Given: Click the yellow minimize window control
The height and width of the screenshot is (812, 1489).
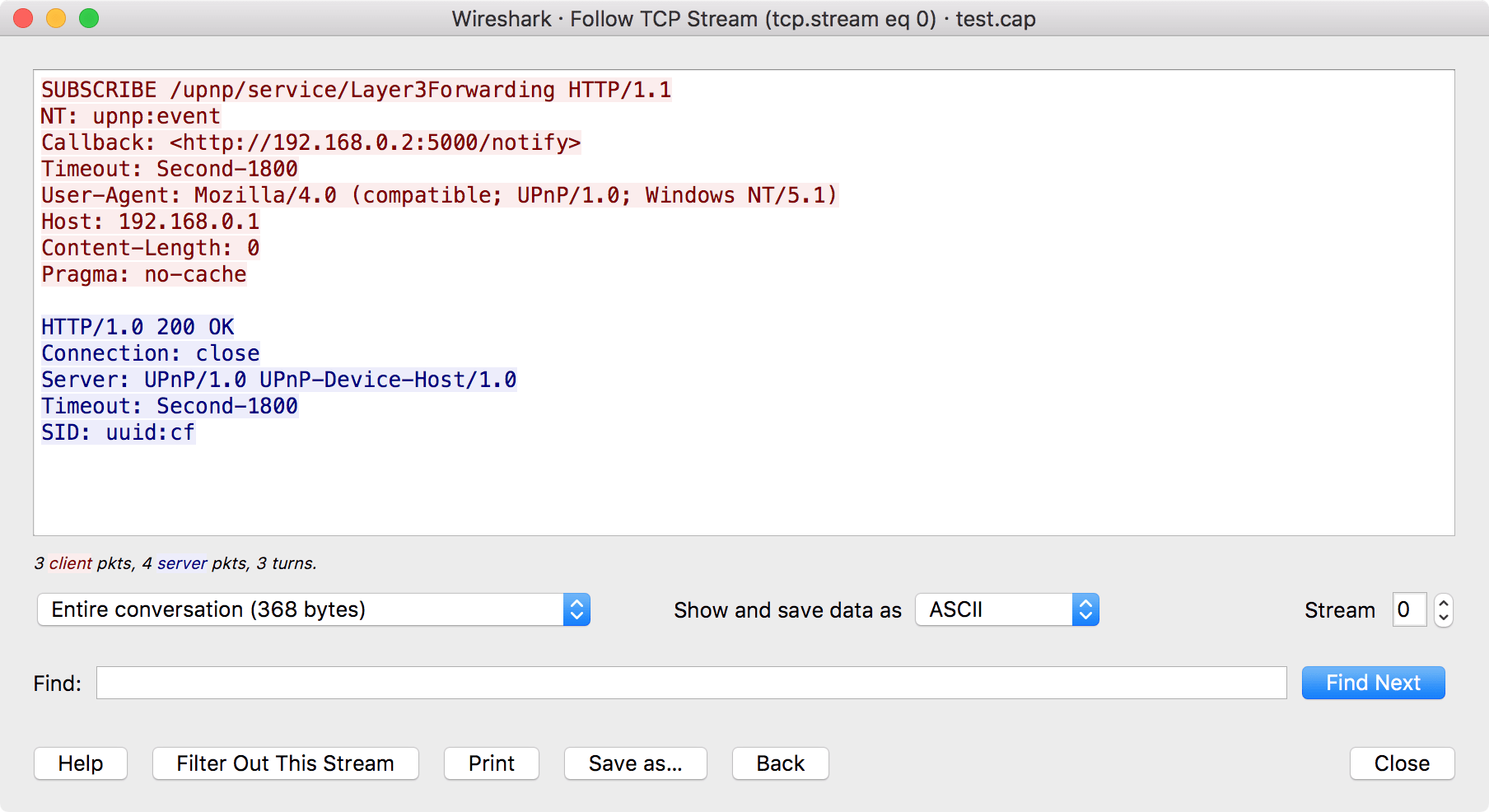Looking at the screenshot, I should [56, 17].
